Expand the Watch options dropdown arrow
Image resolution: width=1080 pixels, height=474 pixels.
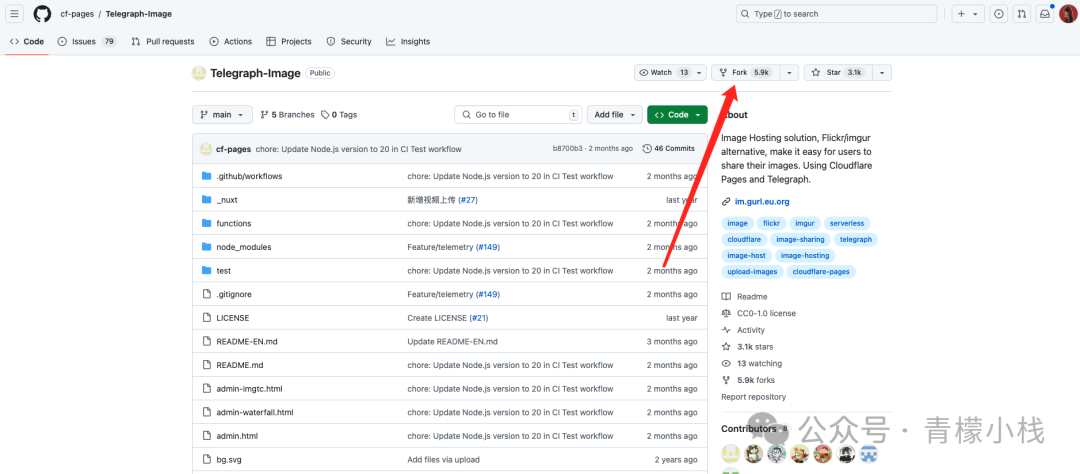[700, 72]
